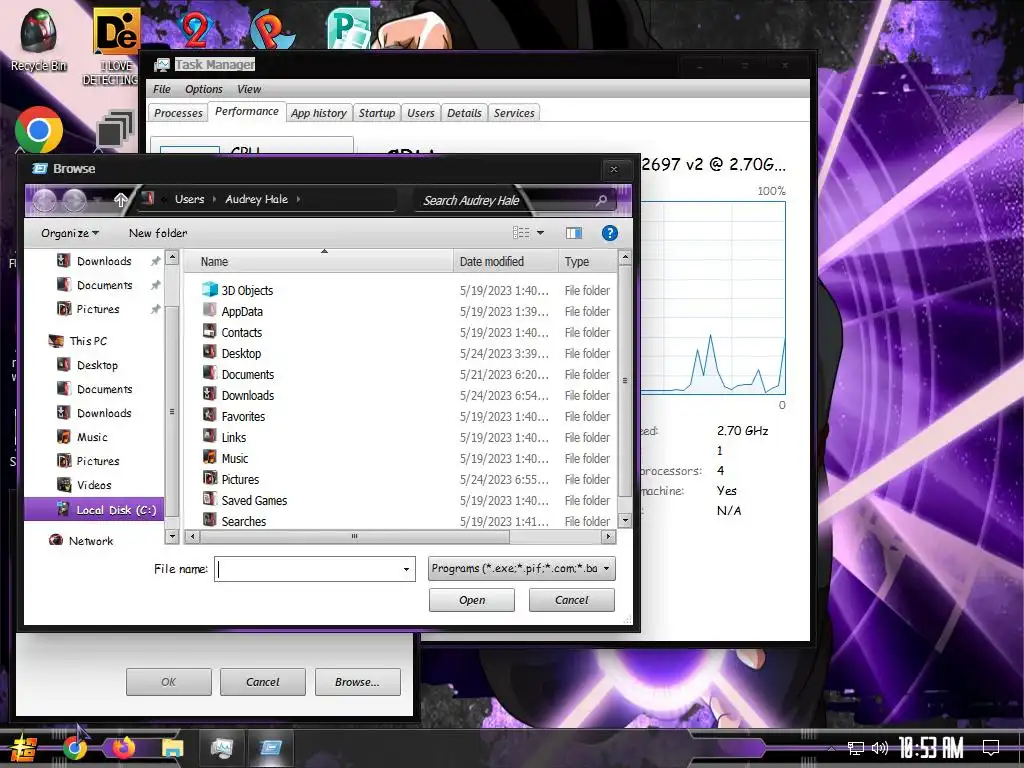Select Local Disk (C:) in the navigation pane

[94, 509]
